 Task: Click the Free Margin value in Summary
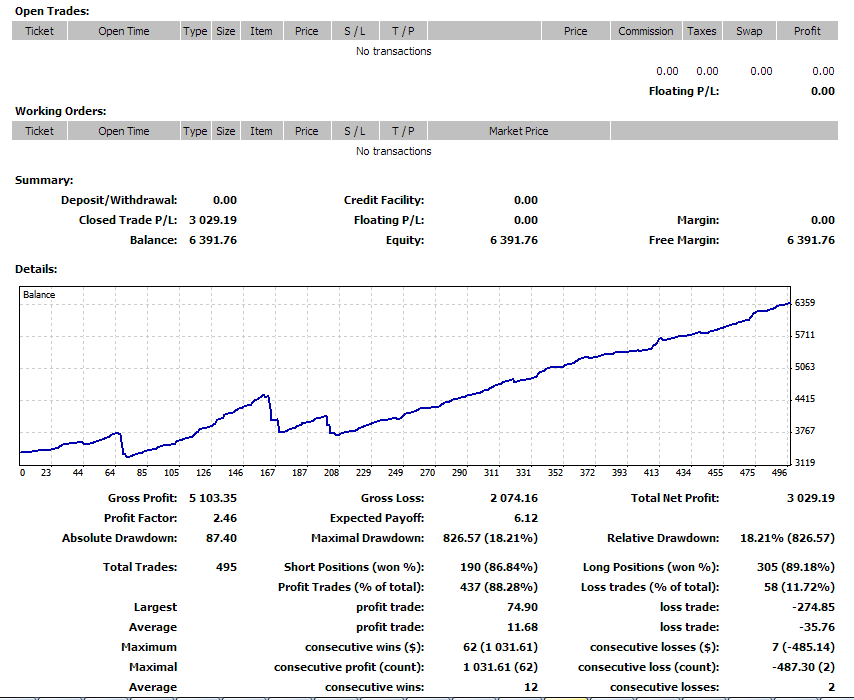point(810,240)
